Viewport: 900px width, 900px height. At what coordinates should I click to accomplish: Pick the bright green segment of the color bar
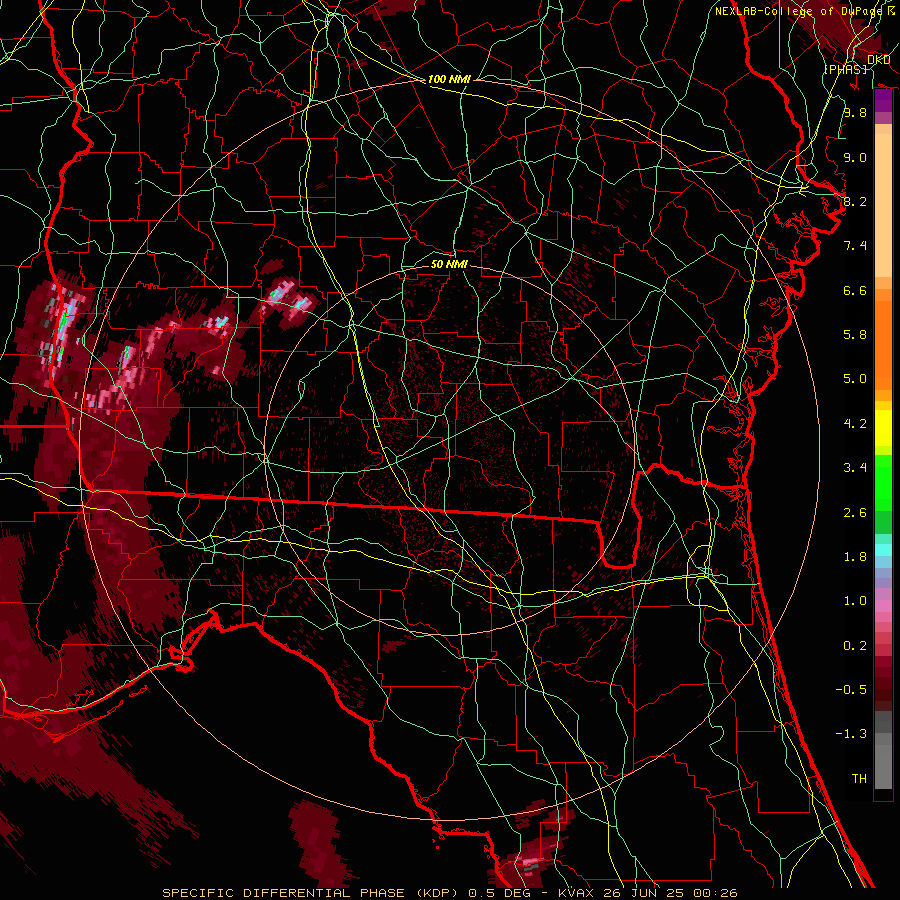(x=883, y=482)
